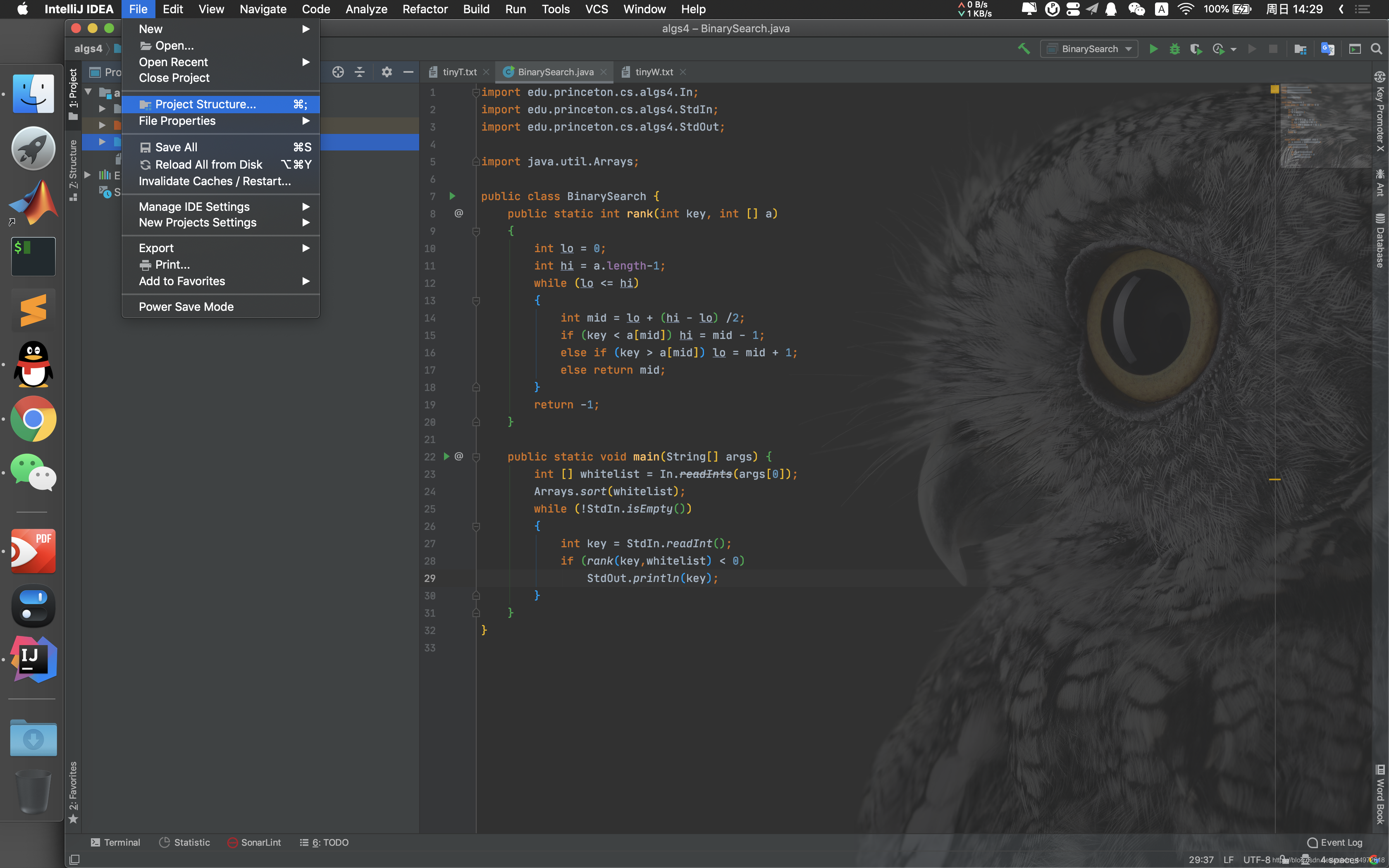Choose Reload All from Disk
This screenshot has width=1389, height=868.
[x=220, y=165]
